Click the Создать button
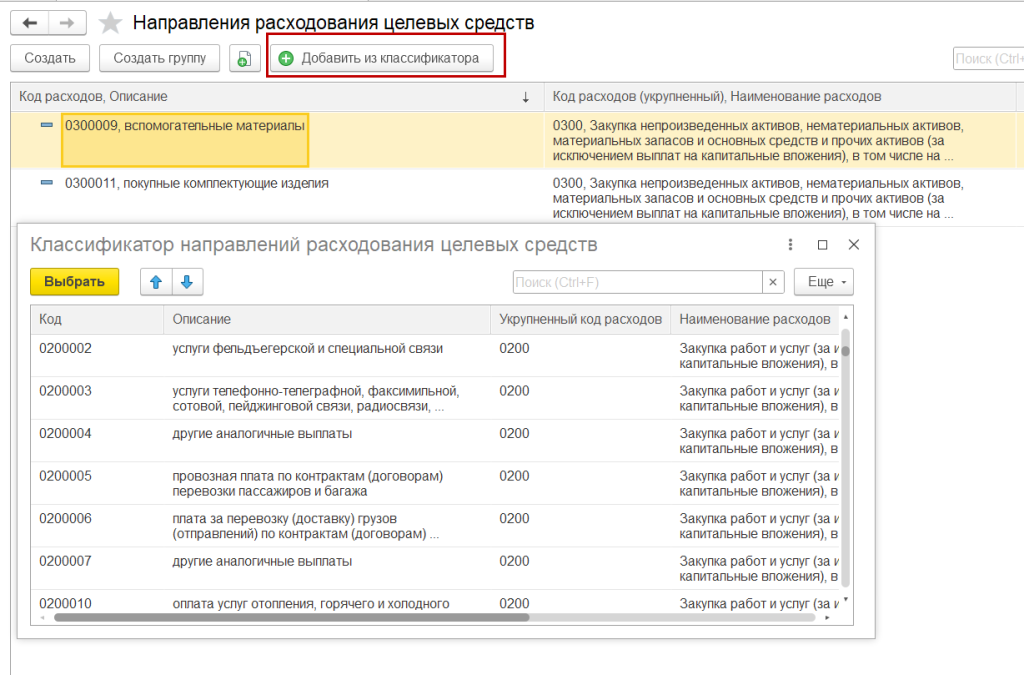 [x=50, y=59]
